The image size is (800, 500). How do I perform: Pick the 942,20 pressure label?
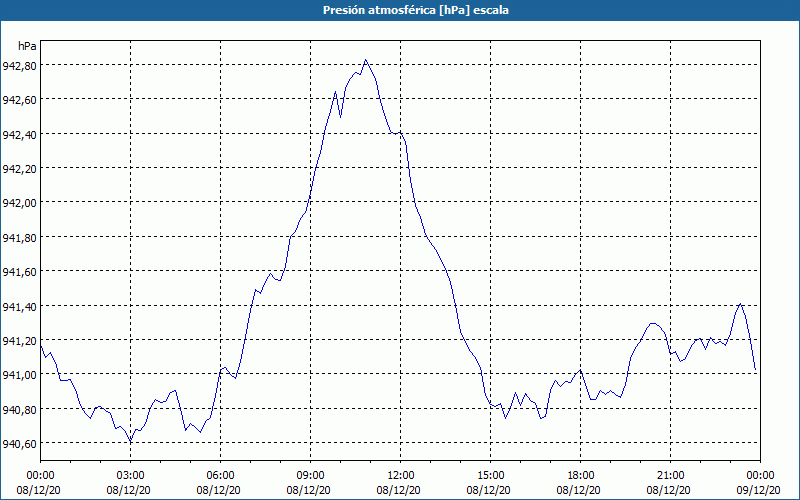pyautogui.click(x=20, y=168)
